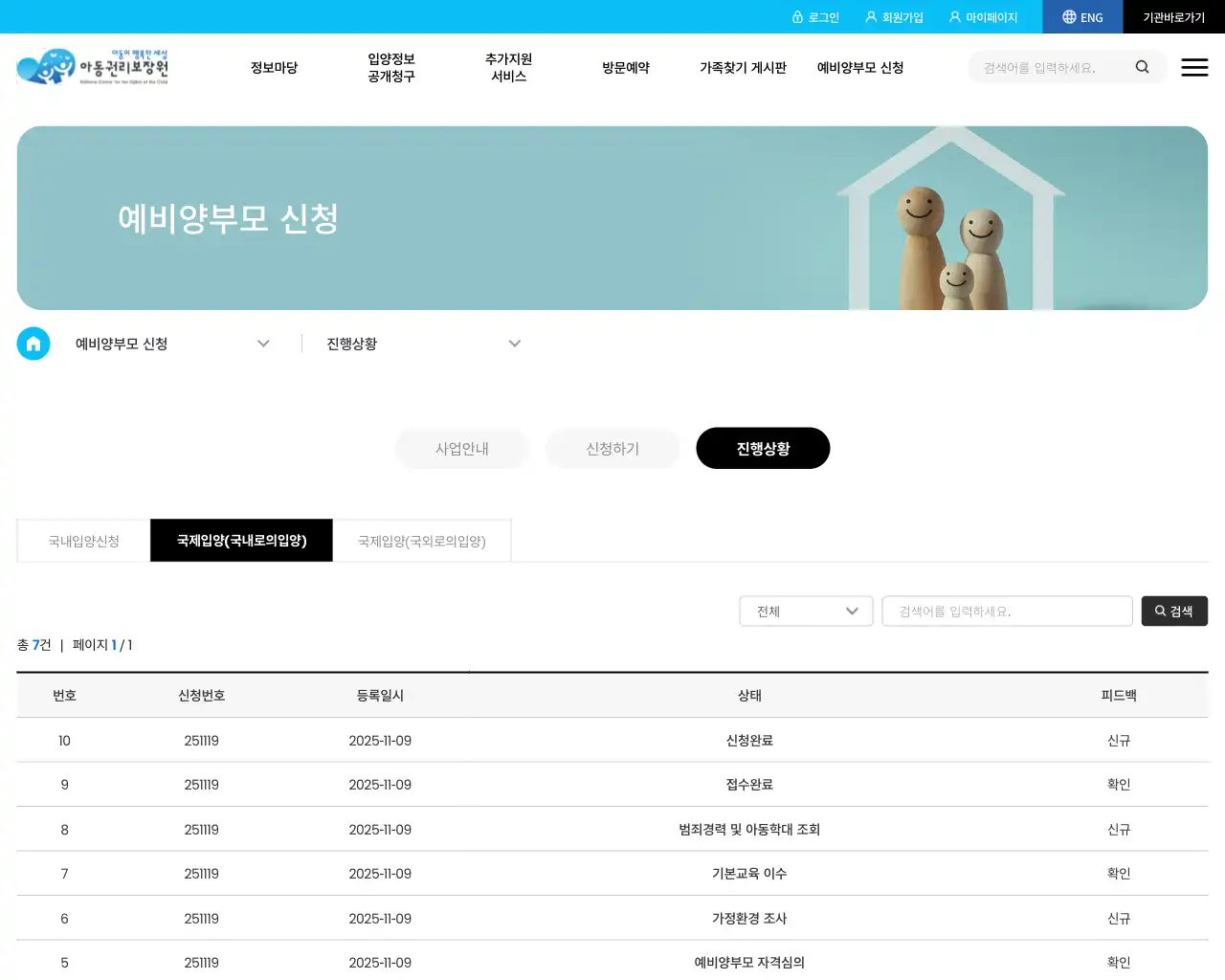Click the 아동권리보장원 logo

91,66
